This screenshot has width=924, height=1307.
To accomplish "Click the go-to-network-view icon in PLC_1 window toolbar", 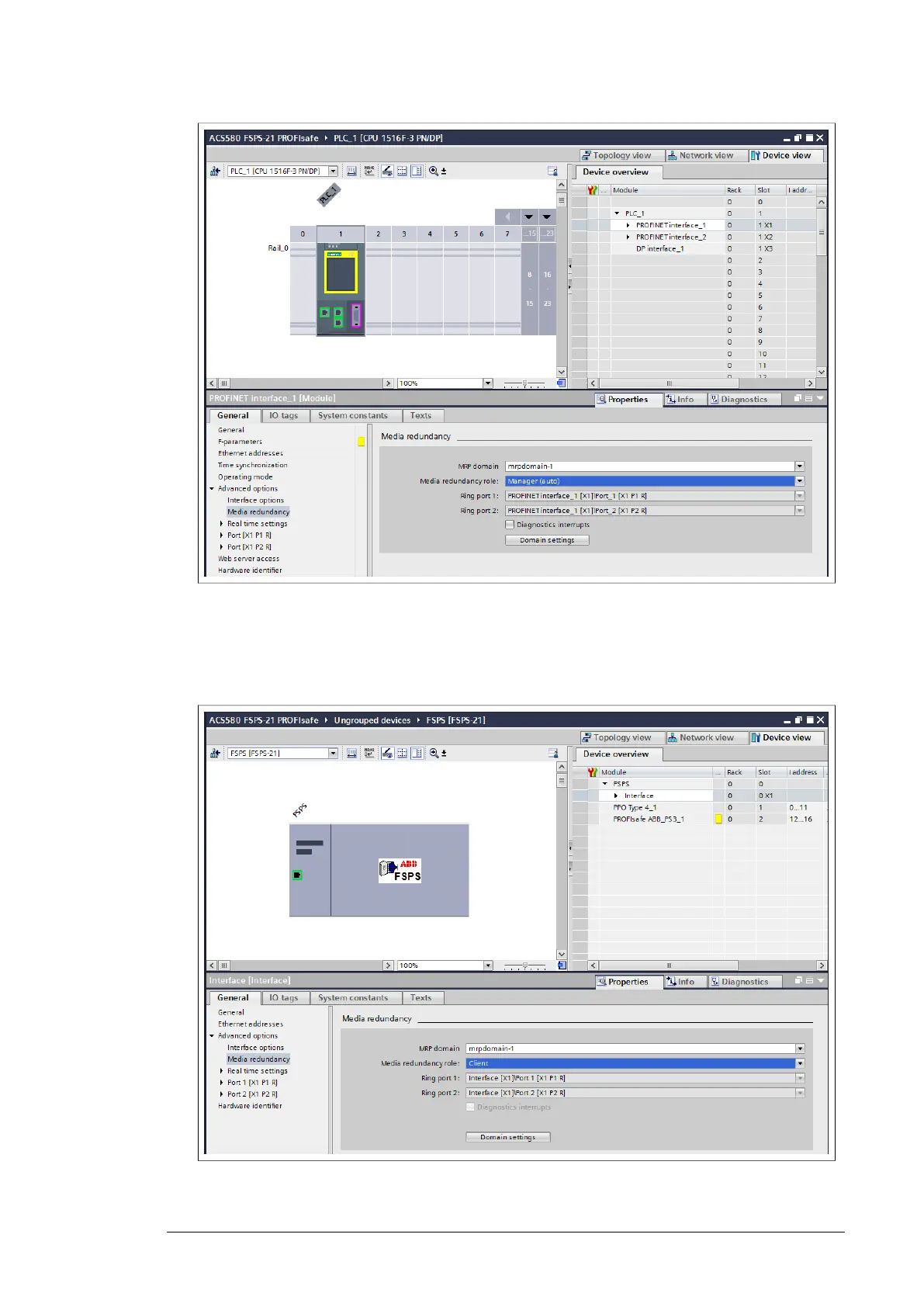I will [215, 171].
